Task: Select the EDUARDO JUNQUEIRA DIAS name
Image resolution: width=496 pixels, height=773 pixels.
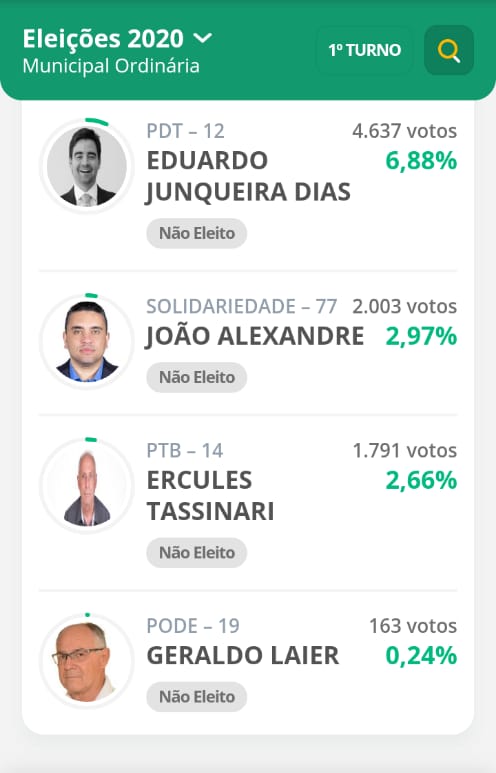Action: tap(248, 176)
